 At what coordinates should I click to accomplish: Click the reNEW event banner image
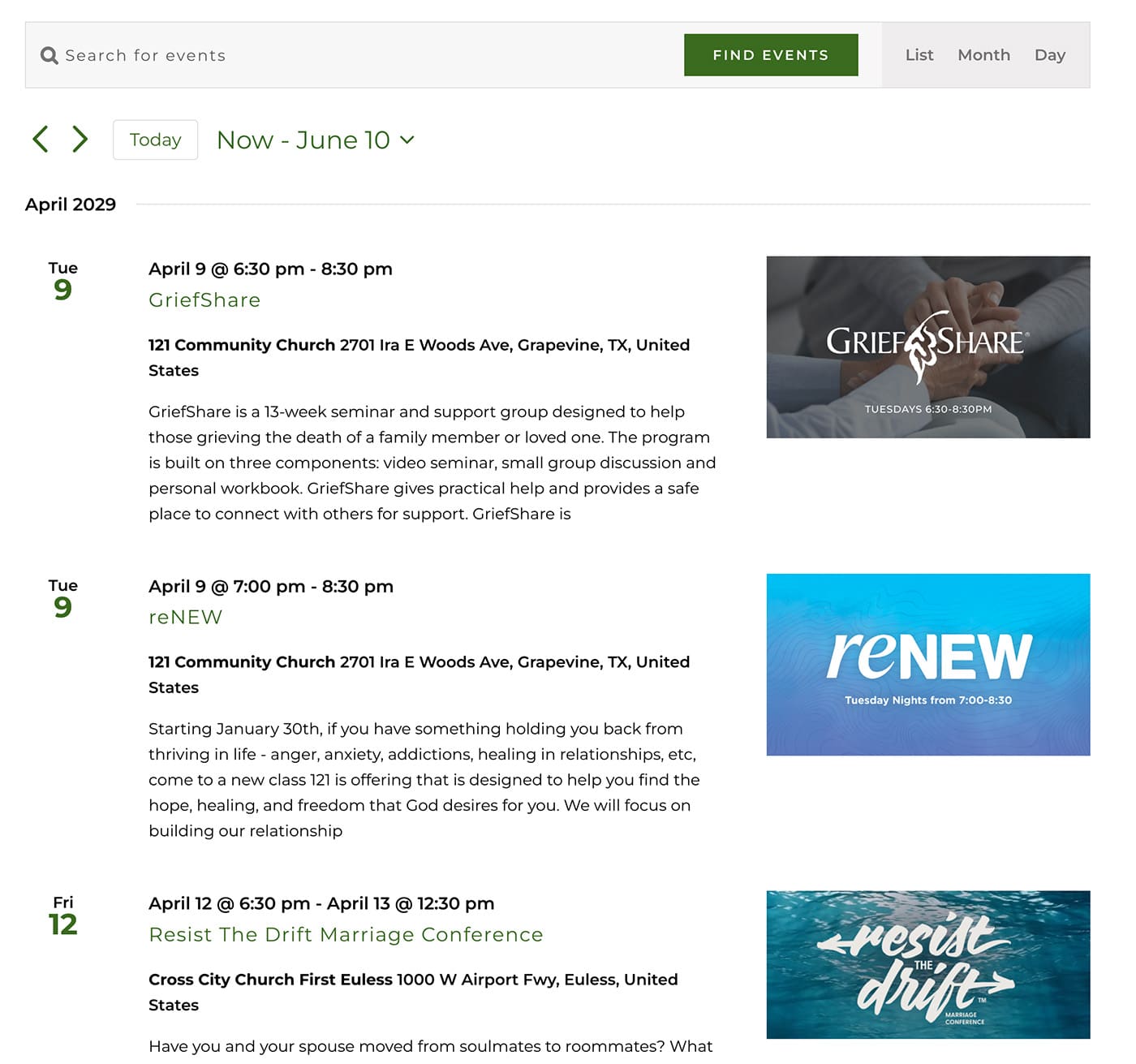tap(928, 664)
